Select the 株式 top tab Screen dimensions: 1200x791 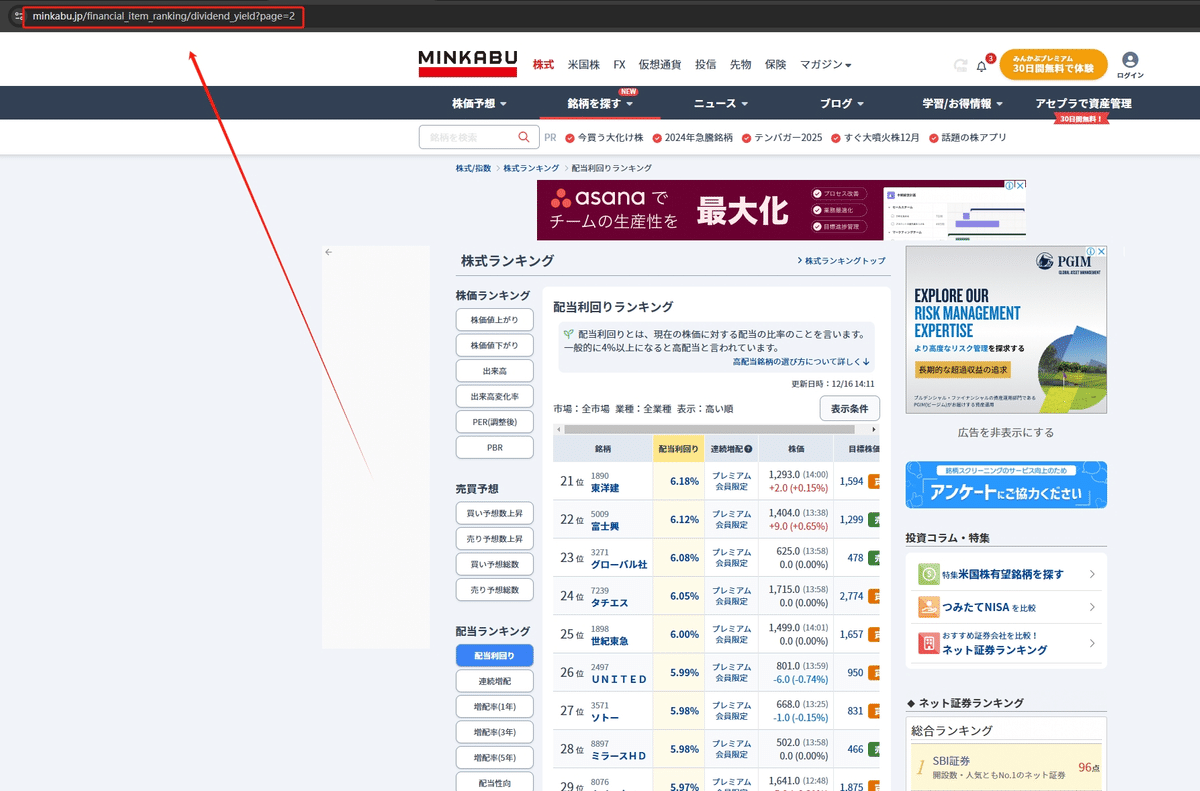(x=543, y=64)
